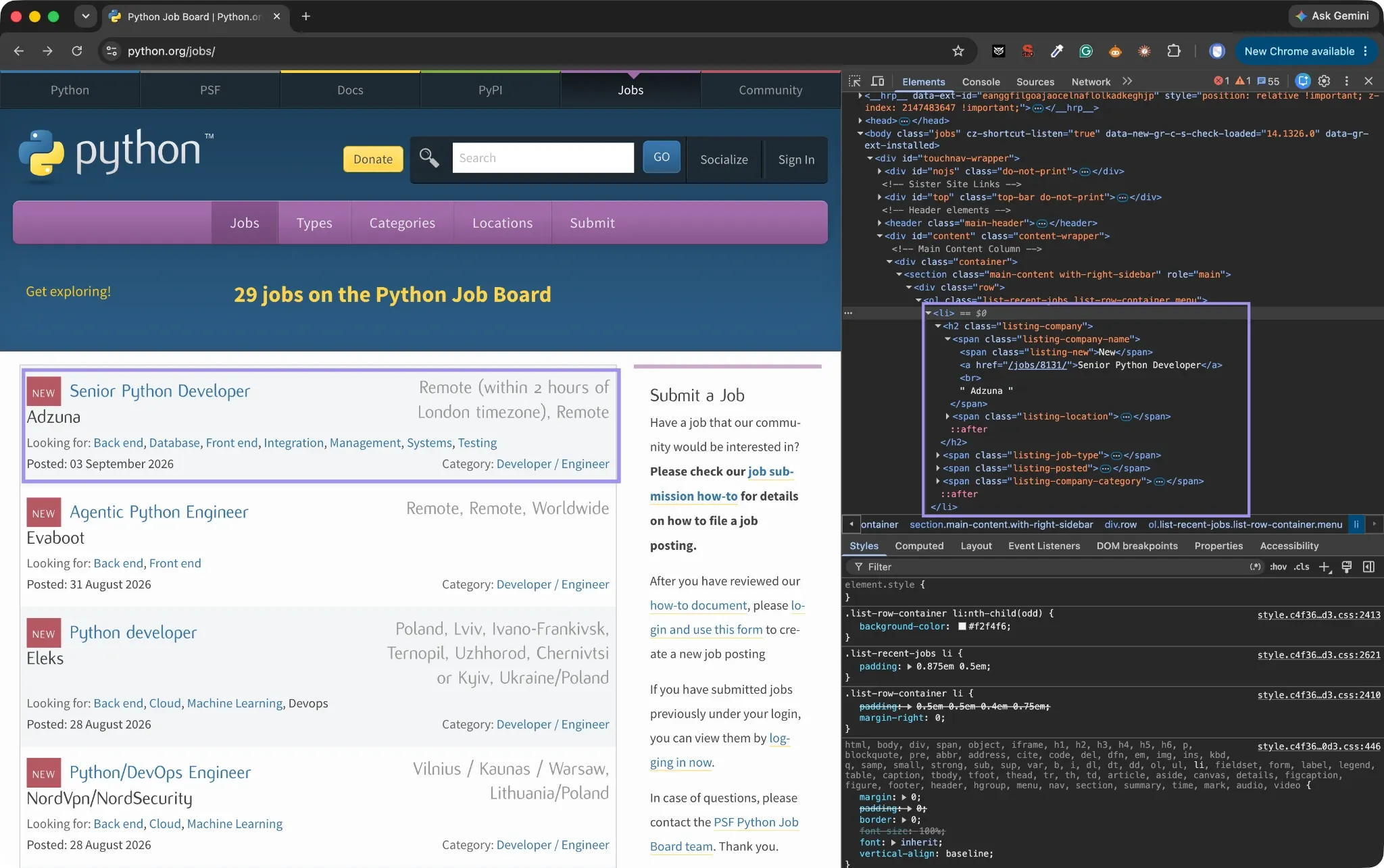Collapse the body element node
This screenshot has height=868, width=1384.
[x=860, y=134]
